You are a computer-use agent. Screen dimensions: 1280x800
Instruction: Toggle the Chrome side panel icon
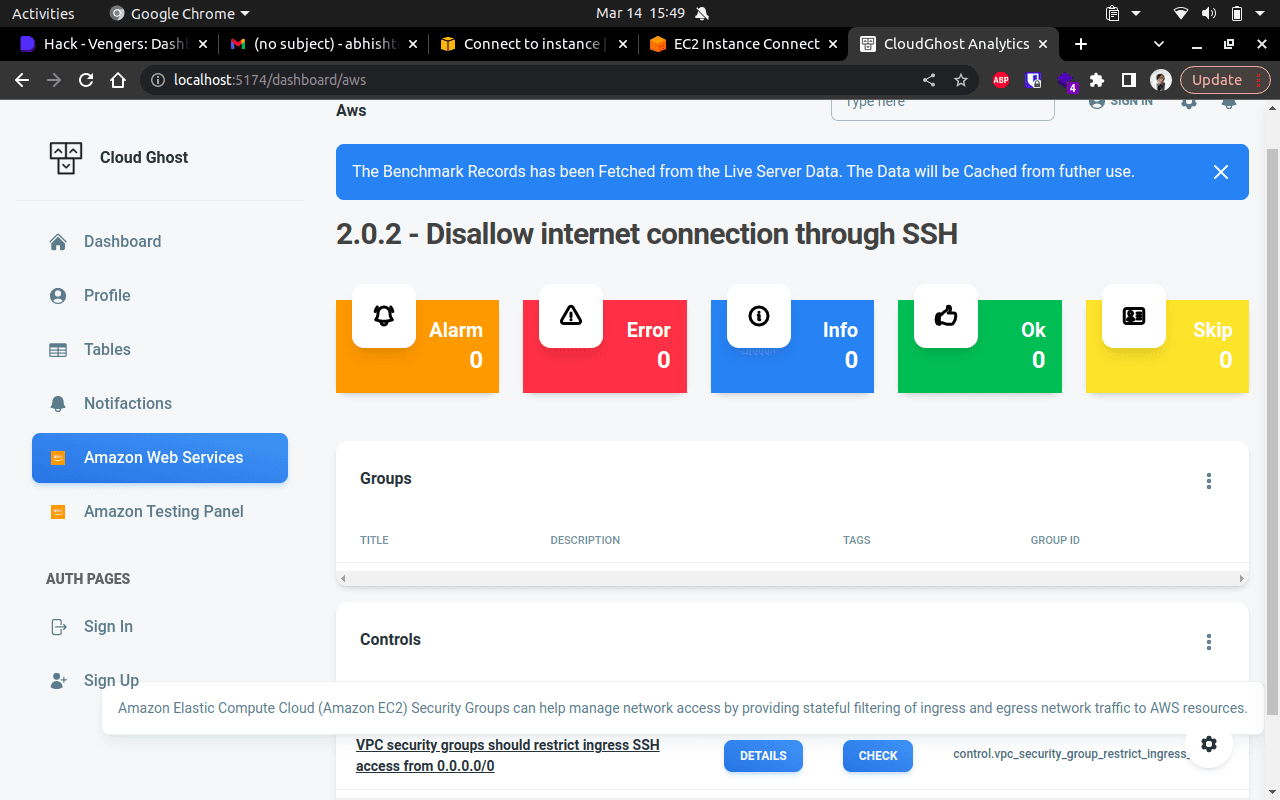click(x=1128, y=80)
